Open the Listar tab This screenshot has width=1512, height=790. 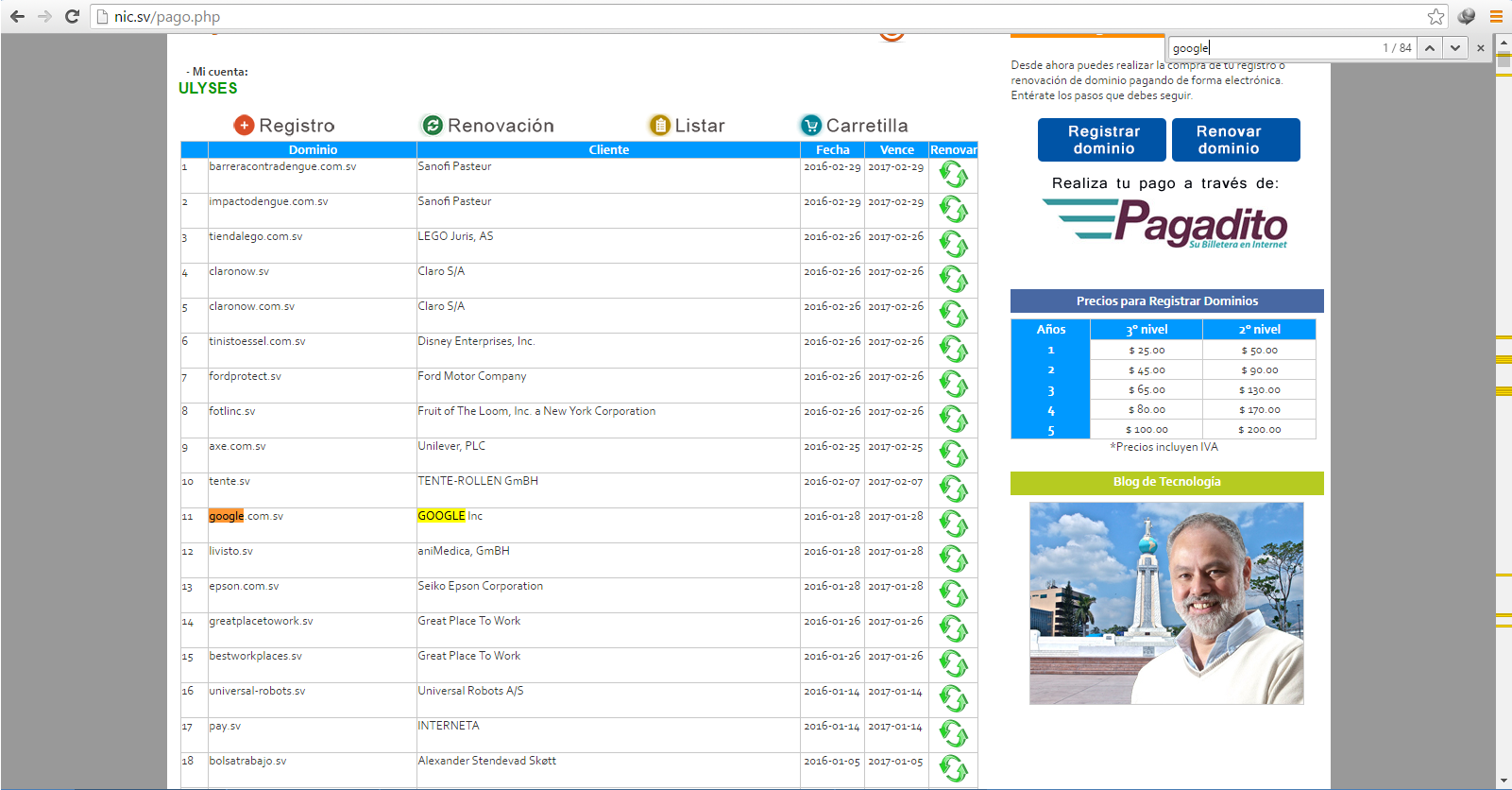687,125
